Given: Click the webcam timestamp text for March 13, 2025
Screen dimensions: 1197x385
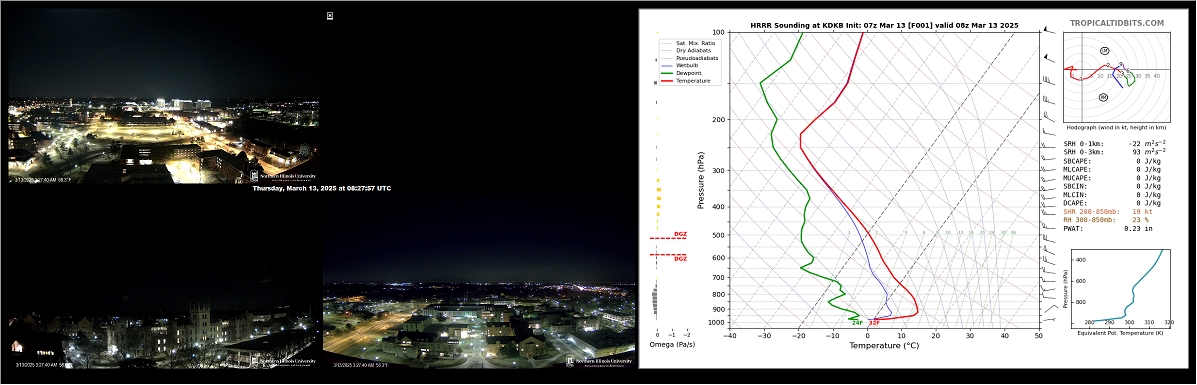Looking at the screenshot, I should [321, 188].
